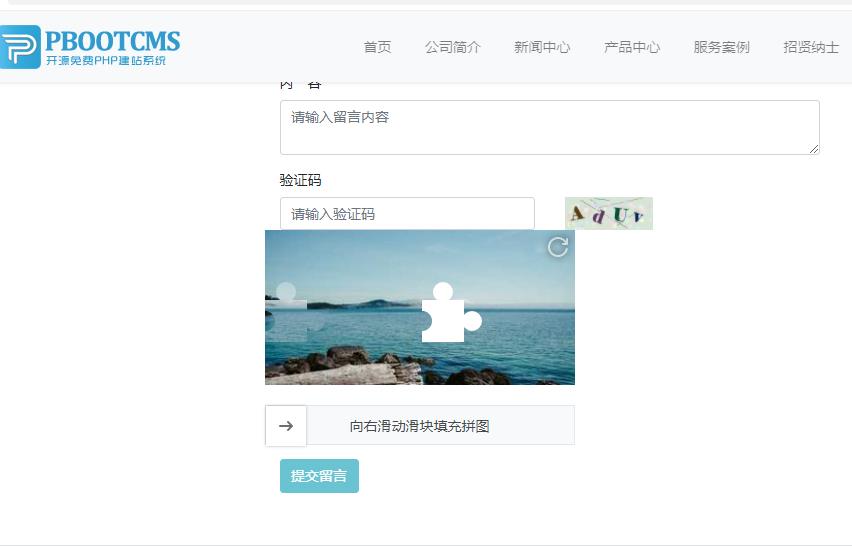Click the 向右滑动滑块填充拼图 slider track
This screenshot has height=546, width=852.
point(440,425)
